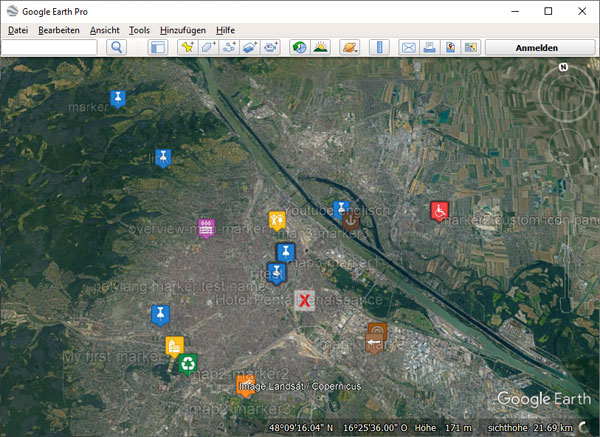Click the search magnifier button
600x437 pixels.
click(116, 47)
